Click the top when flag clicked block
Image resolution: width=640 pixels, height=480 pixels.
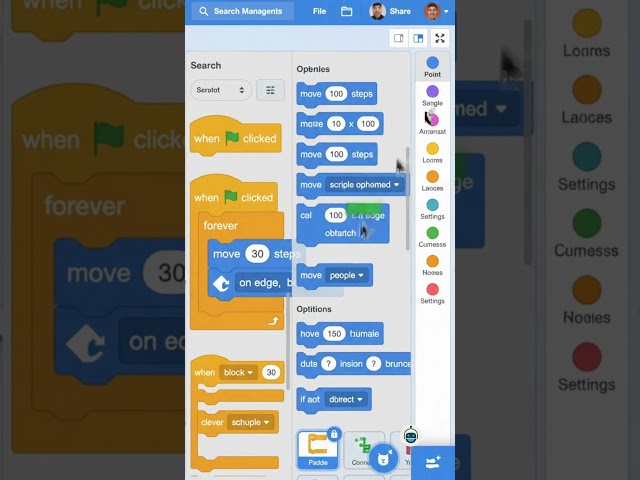[236, 136]
